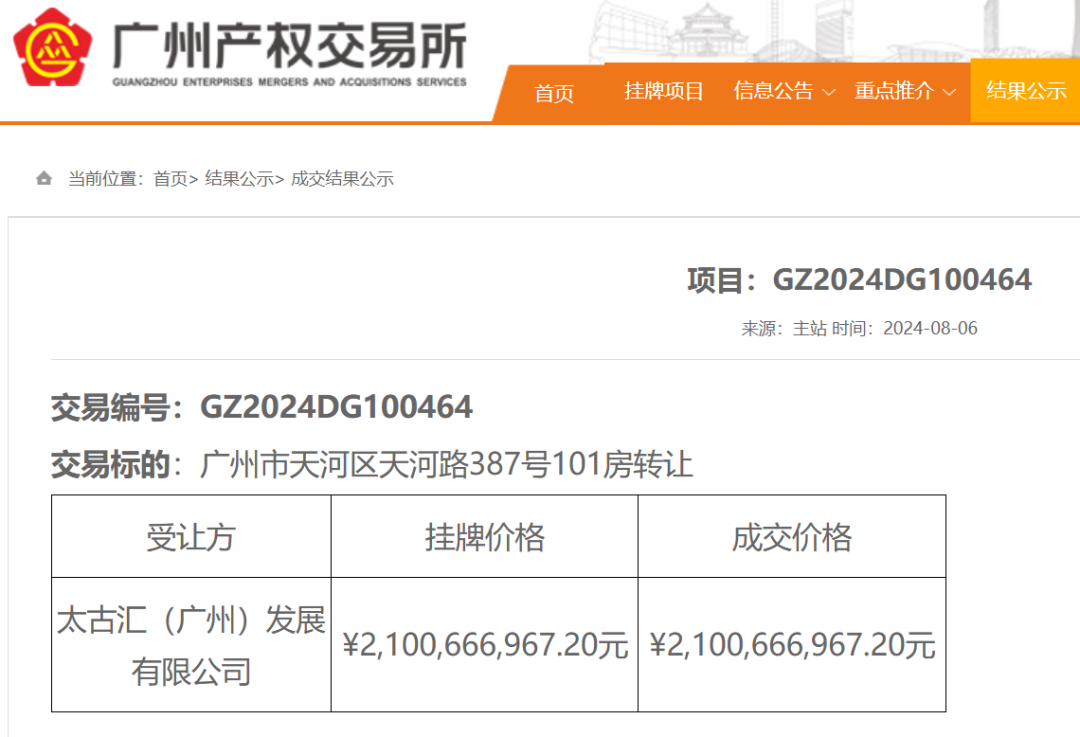The height and width of the screenshot is (737, 1080).
Task: Select the 结果公示 highlighted navigation tab
Action: click(1026, 90)
